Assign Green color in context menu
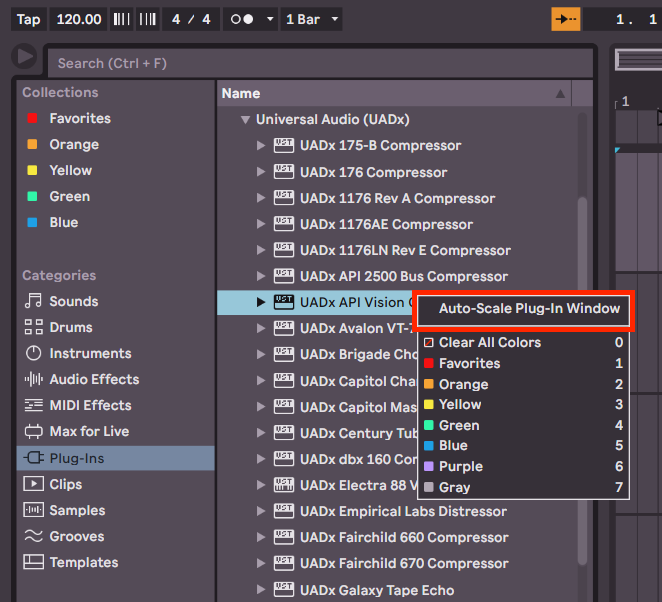662x602 pixels. click(524, 425)
